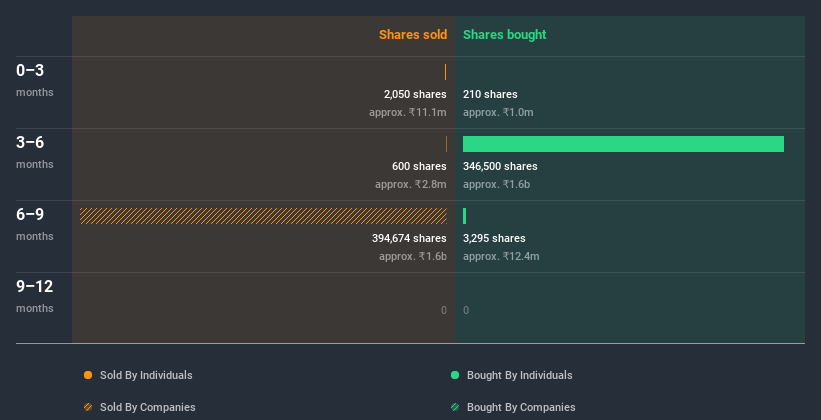Viewport: 821px width, 420px height.
Task: Click the Shares bought column header
Action: pyautogui.click(x=505, y=35)
